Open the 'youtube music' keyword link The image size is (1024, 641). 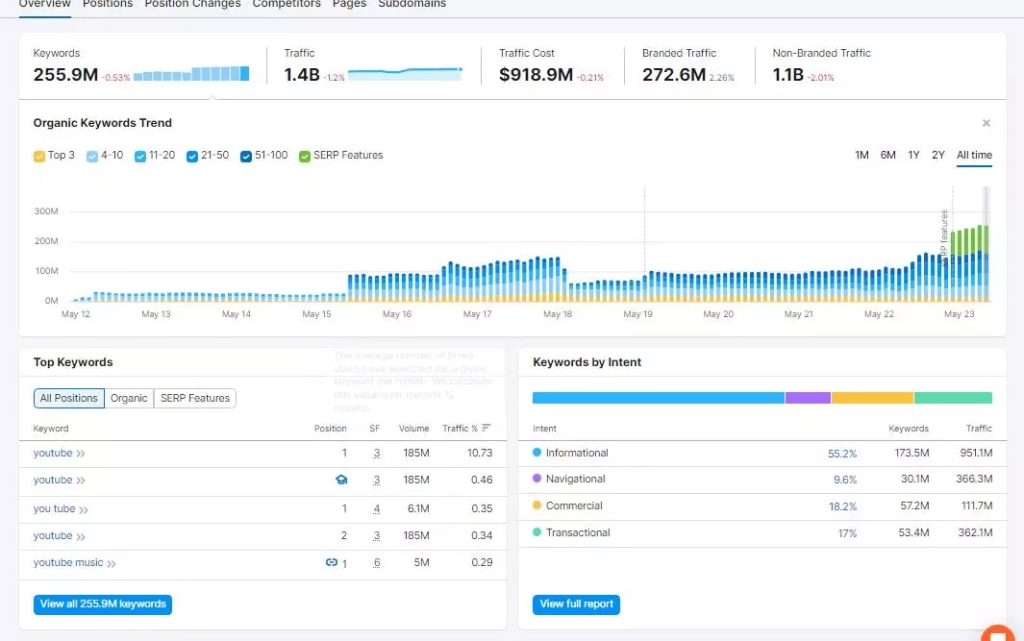coord(68,562)
